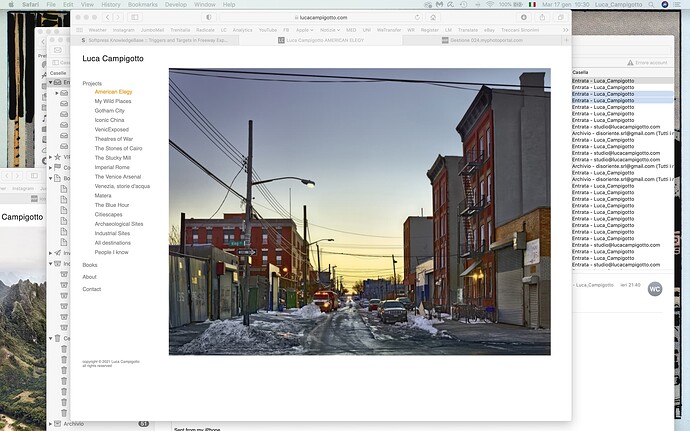Toggle sidebar in the rear-left Safari window

coord(34,176)
